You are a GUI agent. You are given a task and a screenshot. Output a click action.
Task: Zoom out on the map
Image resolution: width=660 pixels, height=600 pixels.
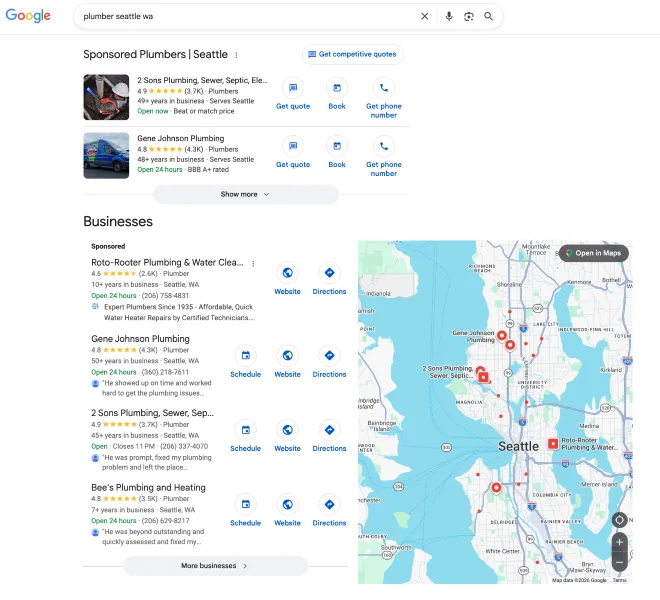coord(620,562)
